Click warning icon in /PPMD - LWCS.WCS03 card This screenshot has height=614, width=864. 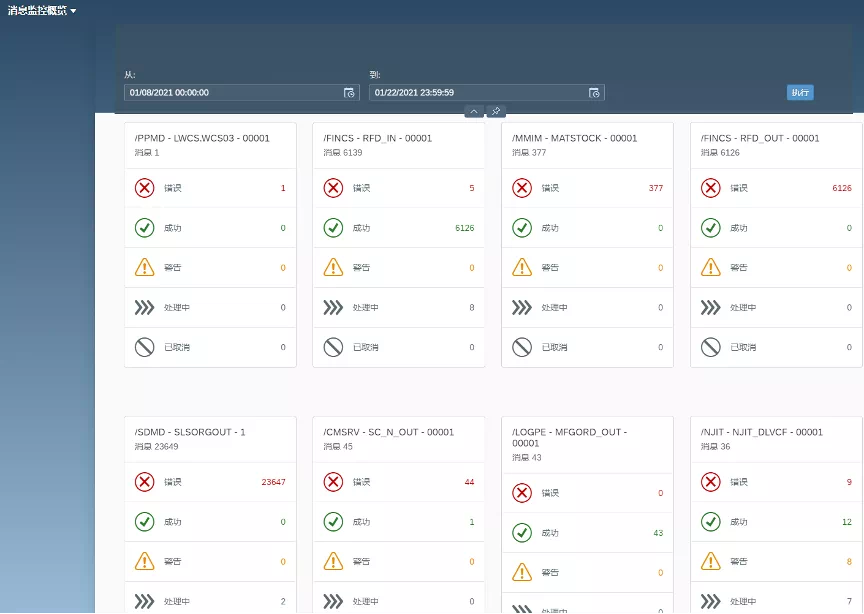pyautogui.click(x=145, y=267)
